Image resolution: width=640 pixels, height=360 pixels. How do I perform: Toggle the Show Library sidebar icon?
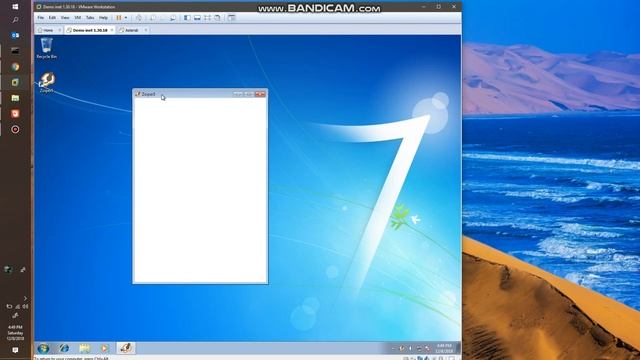187,18
